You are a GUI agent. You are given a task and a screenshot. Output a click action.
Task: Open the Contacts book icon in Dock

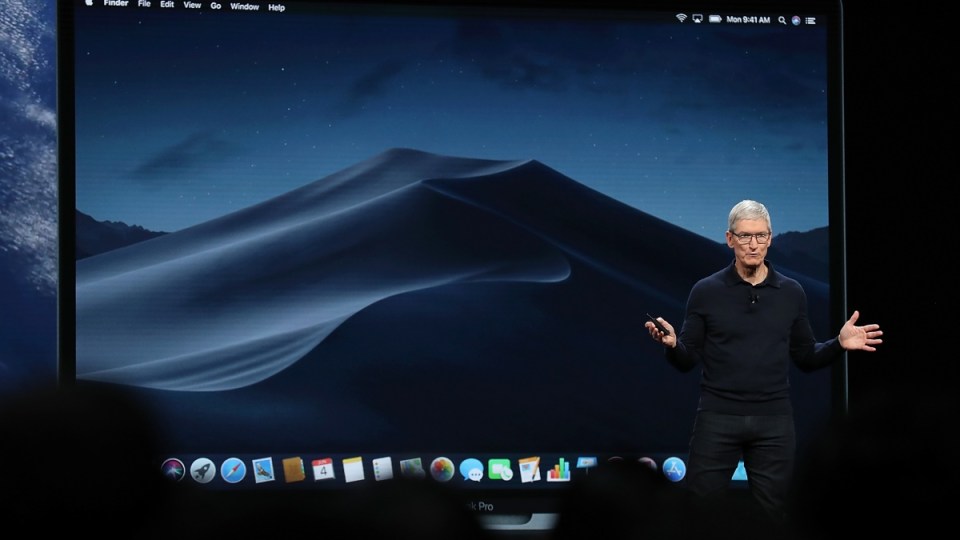293,470
